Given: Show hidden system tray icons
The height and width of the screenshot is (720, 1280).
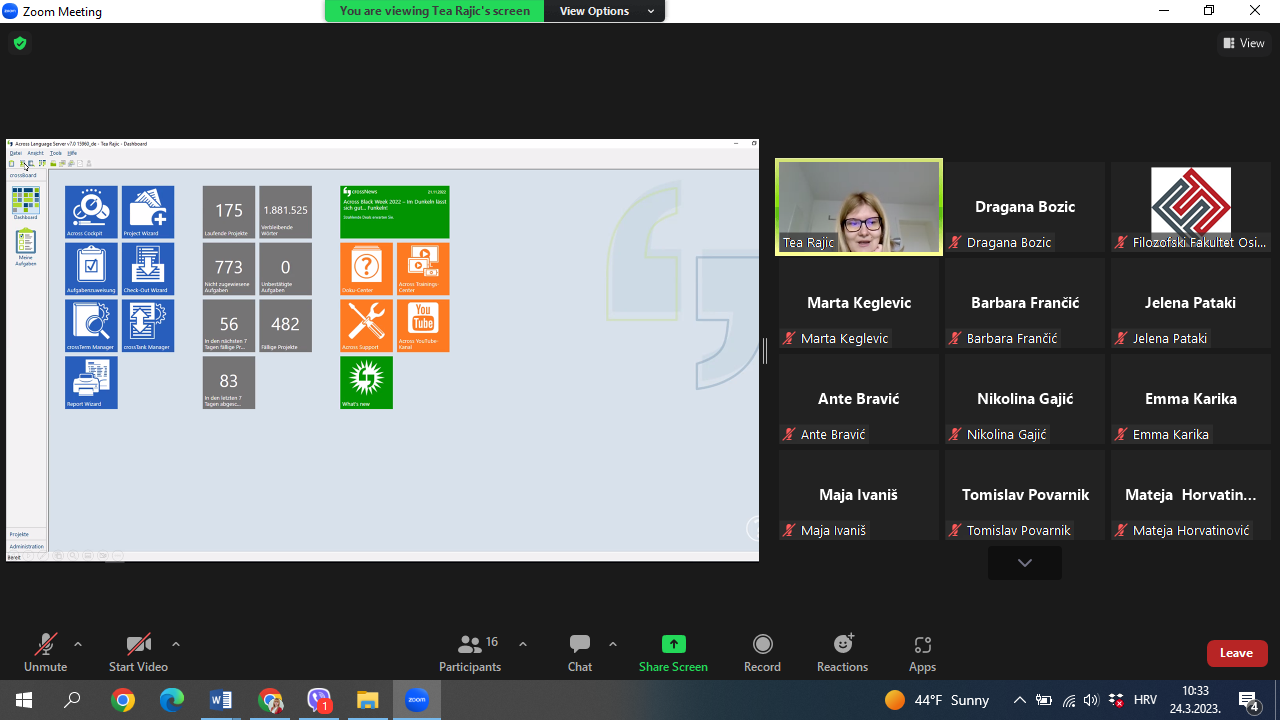Looking at the screenshot, I should (x=1019, y=700).
